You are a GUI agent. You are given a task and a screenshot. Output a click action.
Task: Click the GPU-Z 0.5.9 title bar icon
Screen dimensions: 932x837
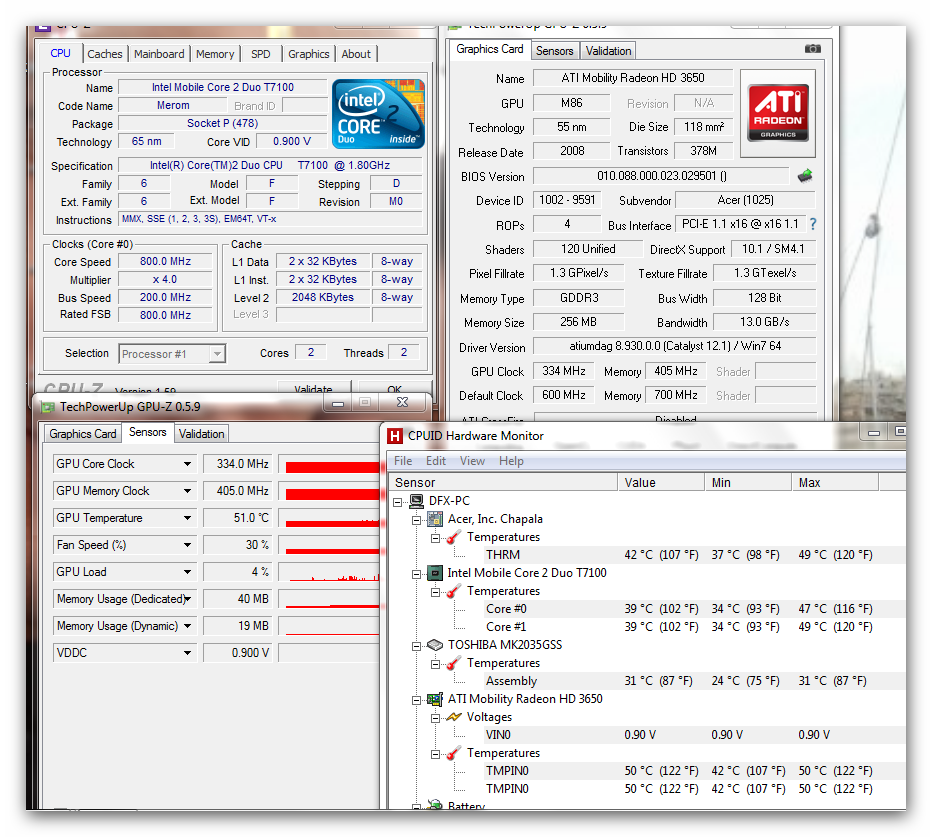point(48,407)
